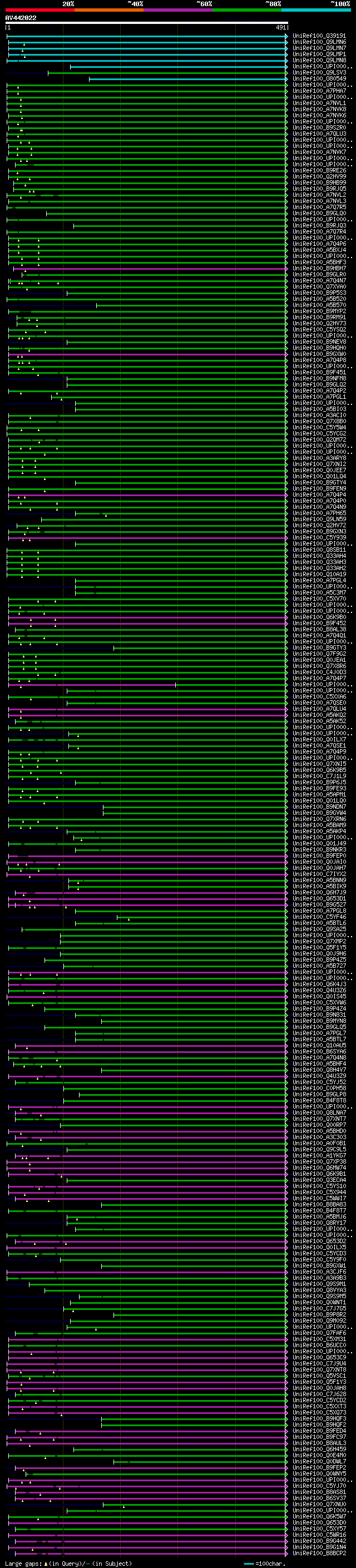Click the purple ~60% identity legend bar
The height and width of the screenshot is (1568, 356).
click(179, 10)
